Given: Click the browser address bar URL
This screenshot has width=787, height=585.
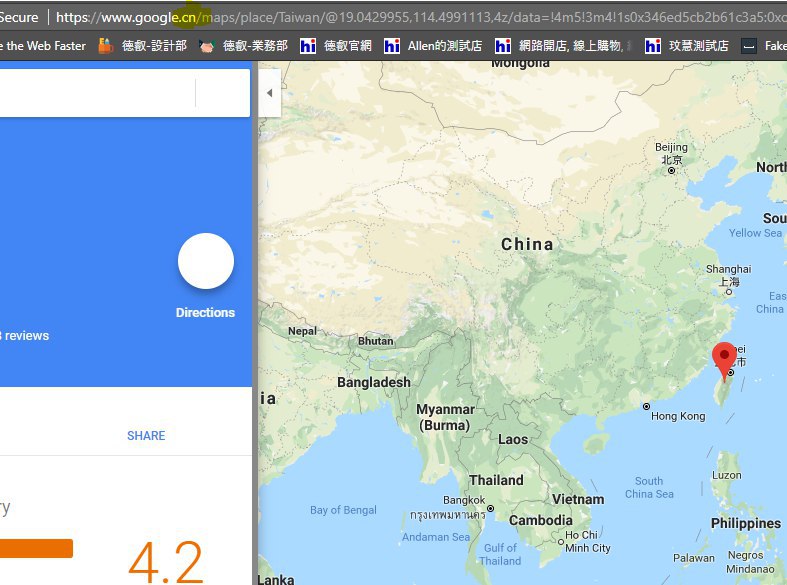Looking at the screenshot, I should pos(400,17).
